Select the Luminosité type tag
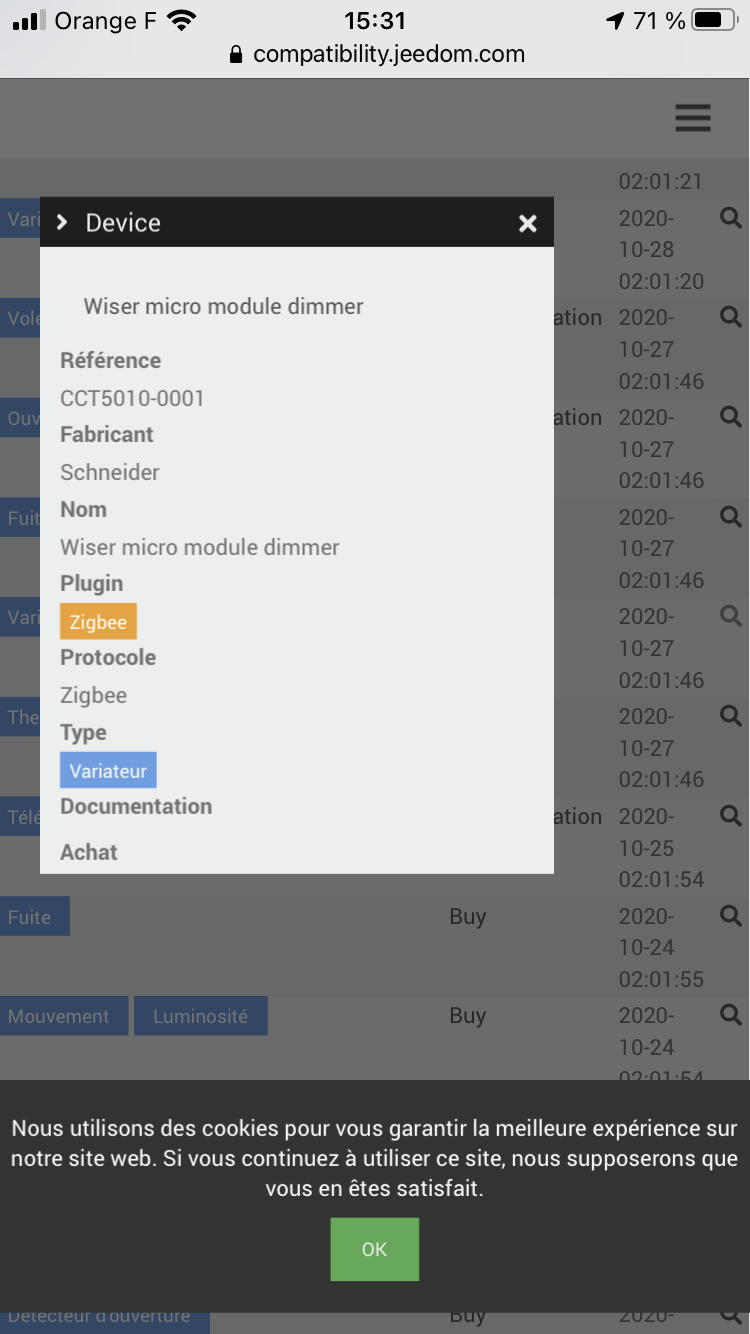This screenshot has width=750, height=1334. [x=200, y=1016]
